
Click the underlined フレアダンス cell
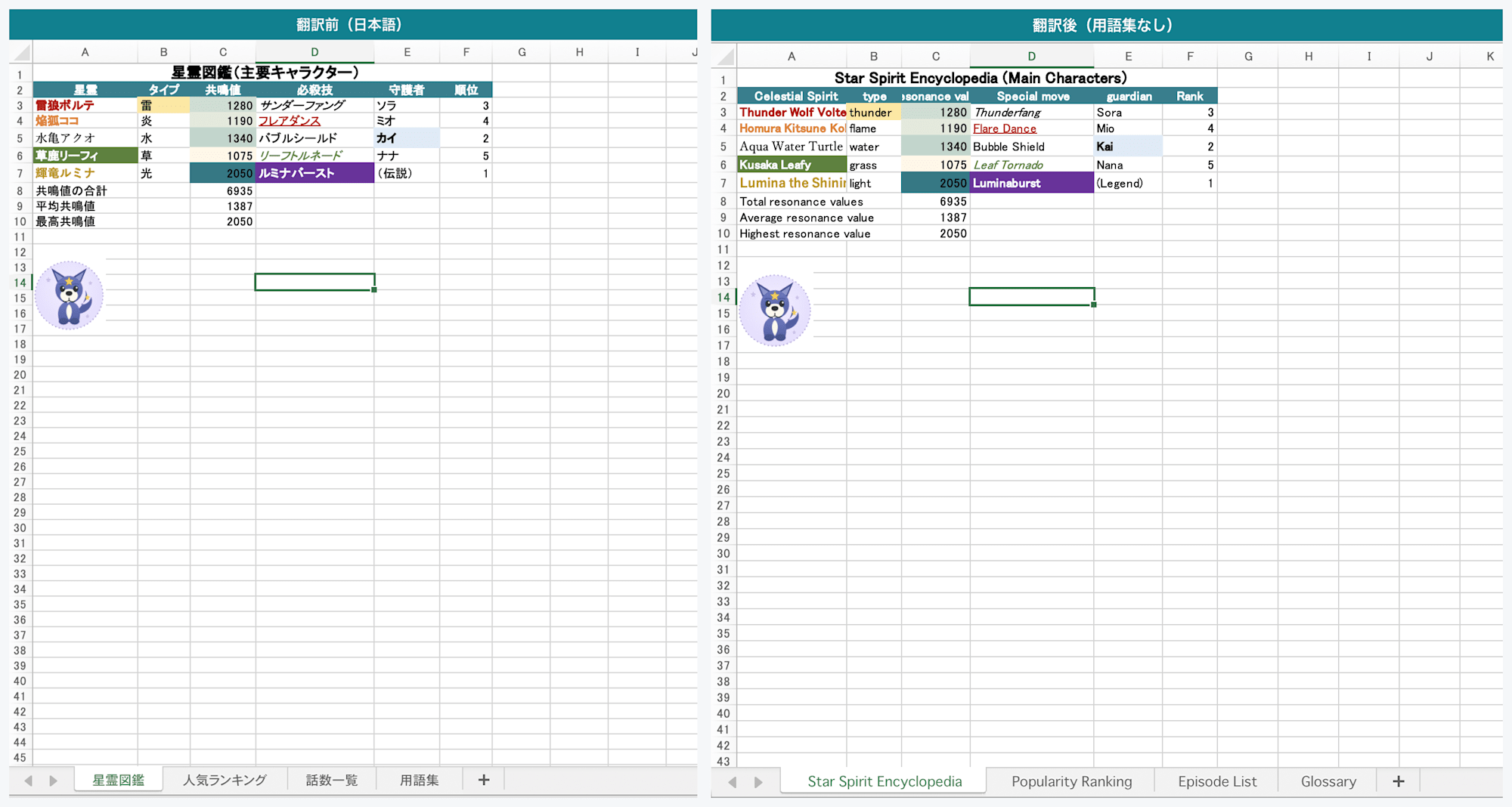[x=314, y=121]
